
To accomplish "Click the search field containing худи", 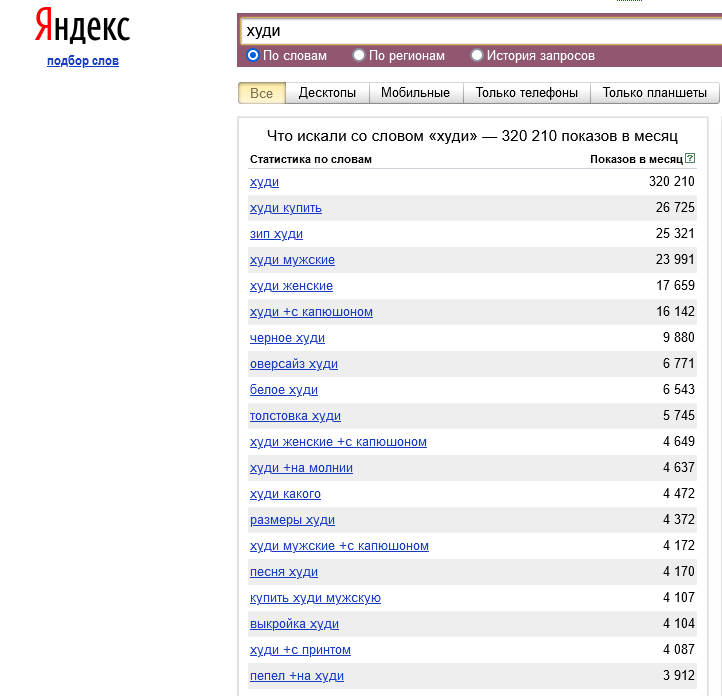I will (x=480, y=31).
